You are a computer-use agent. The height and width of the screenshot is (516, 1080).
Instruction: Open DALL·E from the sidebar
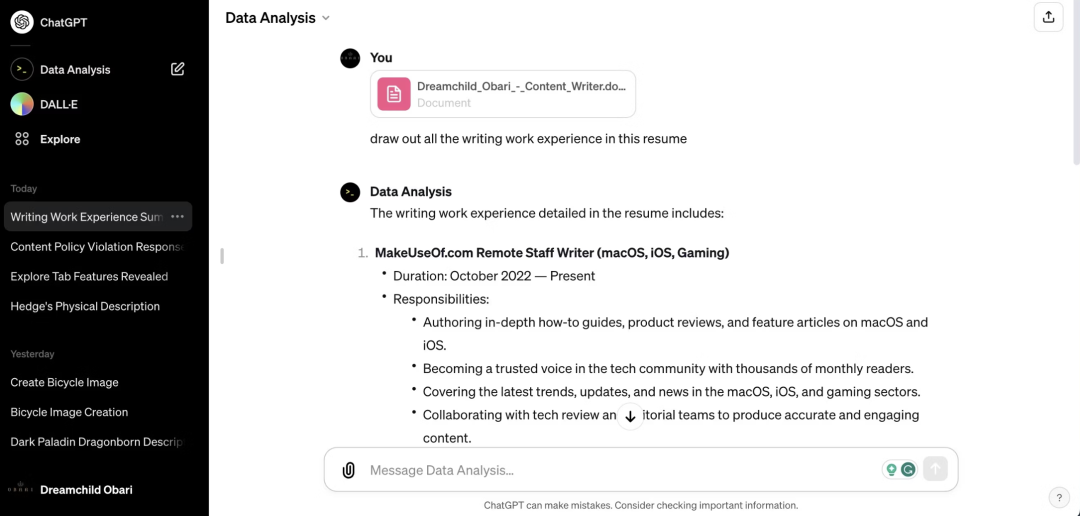pos(60,104)
